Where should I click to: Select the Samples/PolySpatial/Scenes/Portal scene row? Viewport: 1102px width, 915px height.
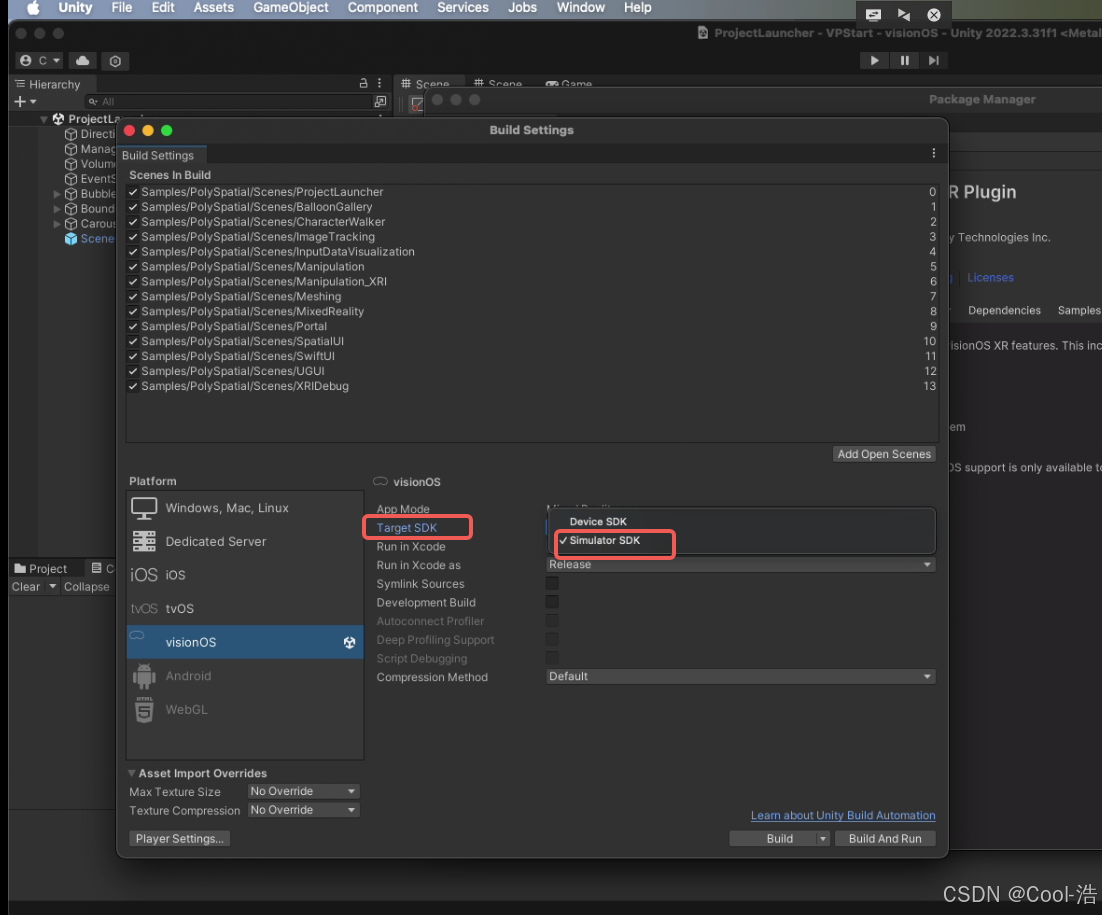(532, 326)
